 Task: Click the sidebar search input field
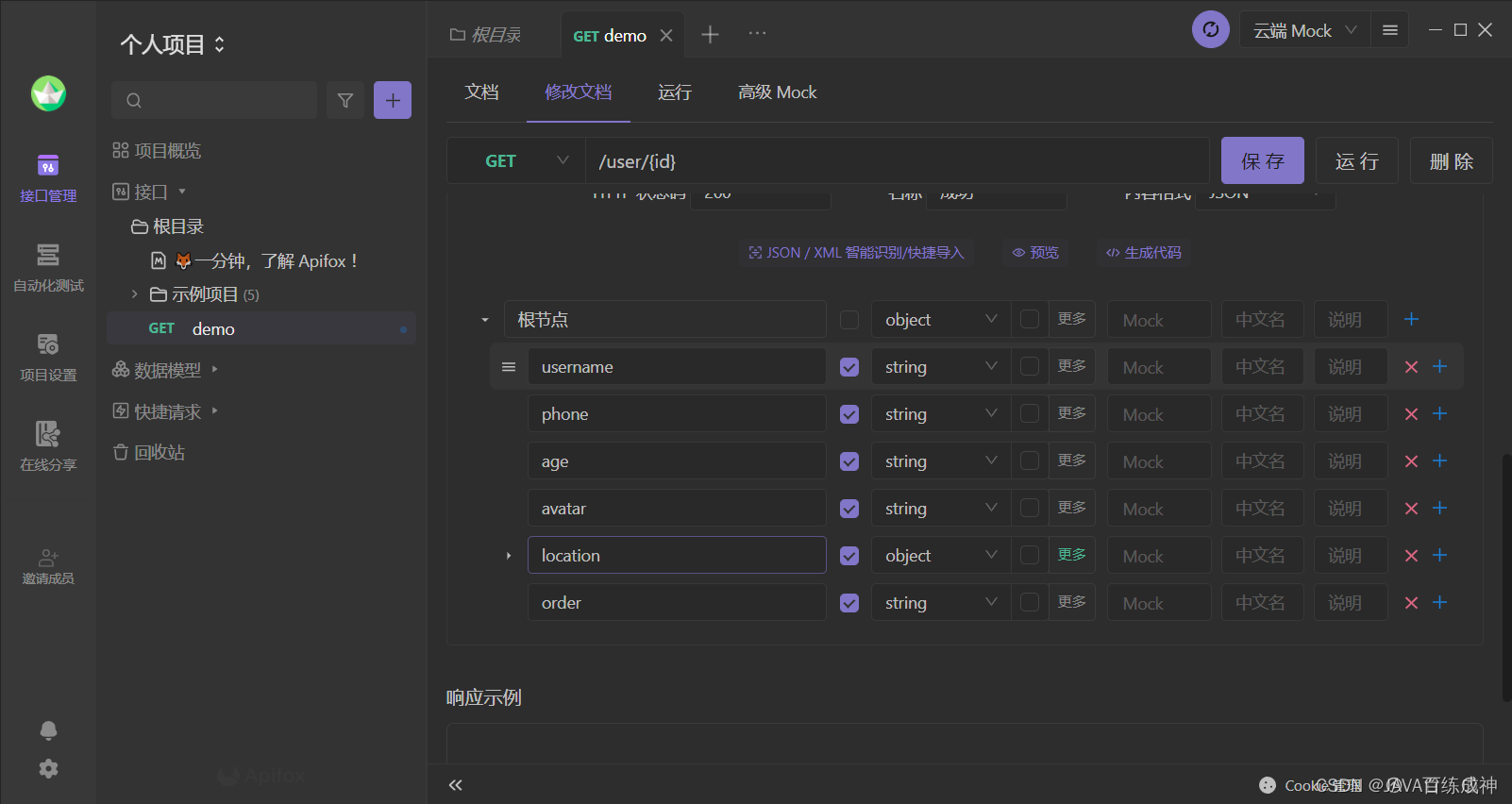214,100
